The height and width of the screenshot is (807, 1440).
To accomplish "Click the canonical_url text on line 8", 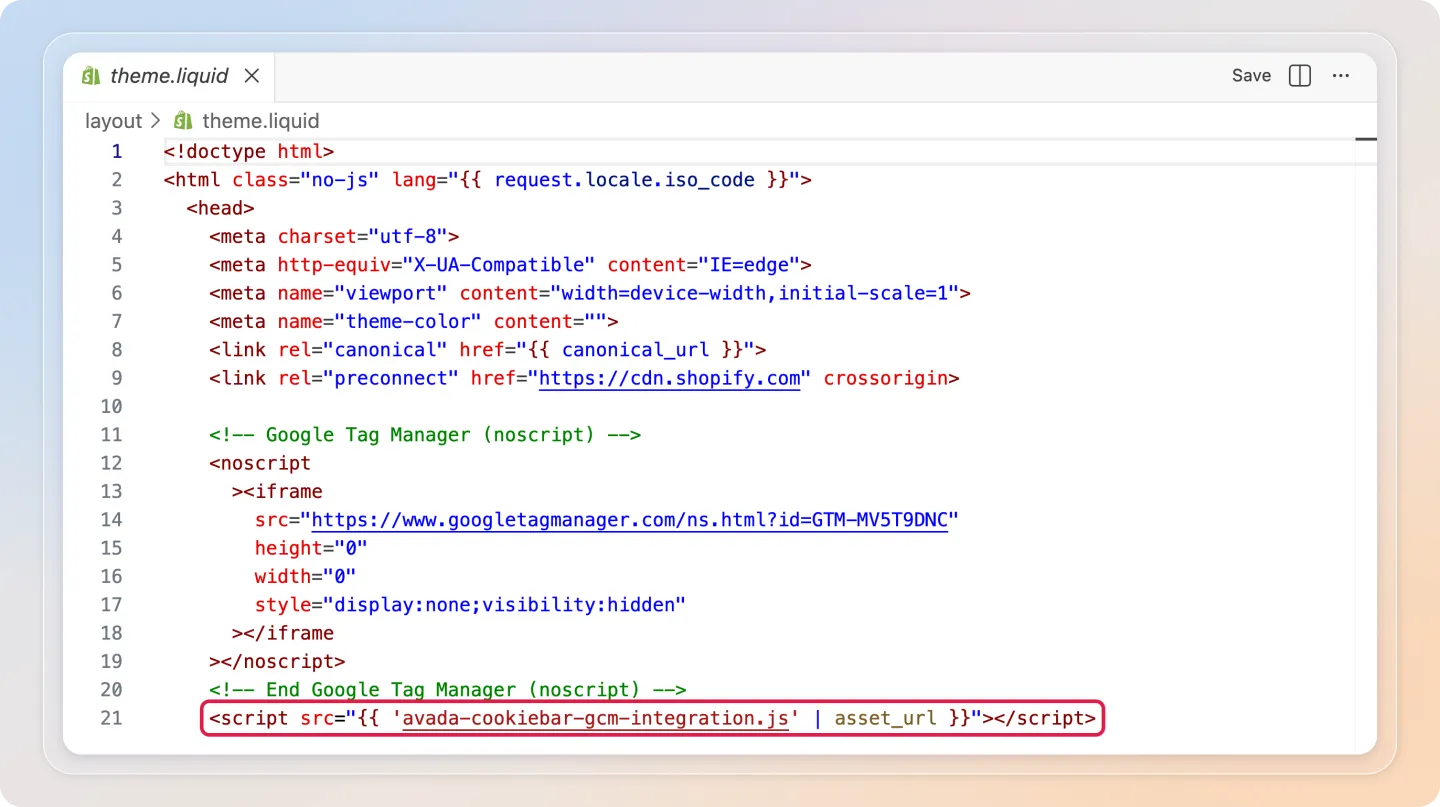I will (x=635, y=350).
